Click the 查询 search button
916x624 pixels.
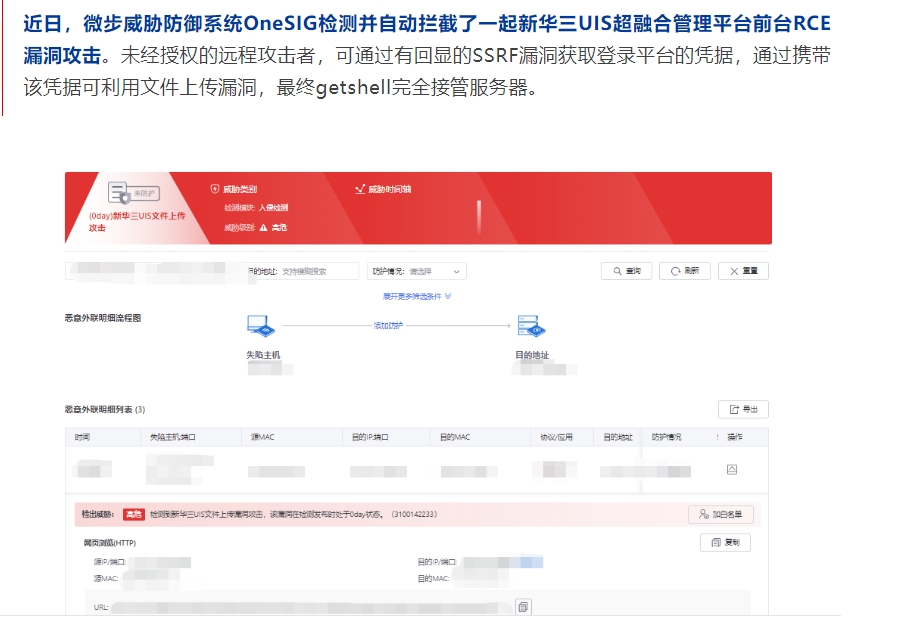tap(626, 271)
